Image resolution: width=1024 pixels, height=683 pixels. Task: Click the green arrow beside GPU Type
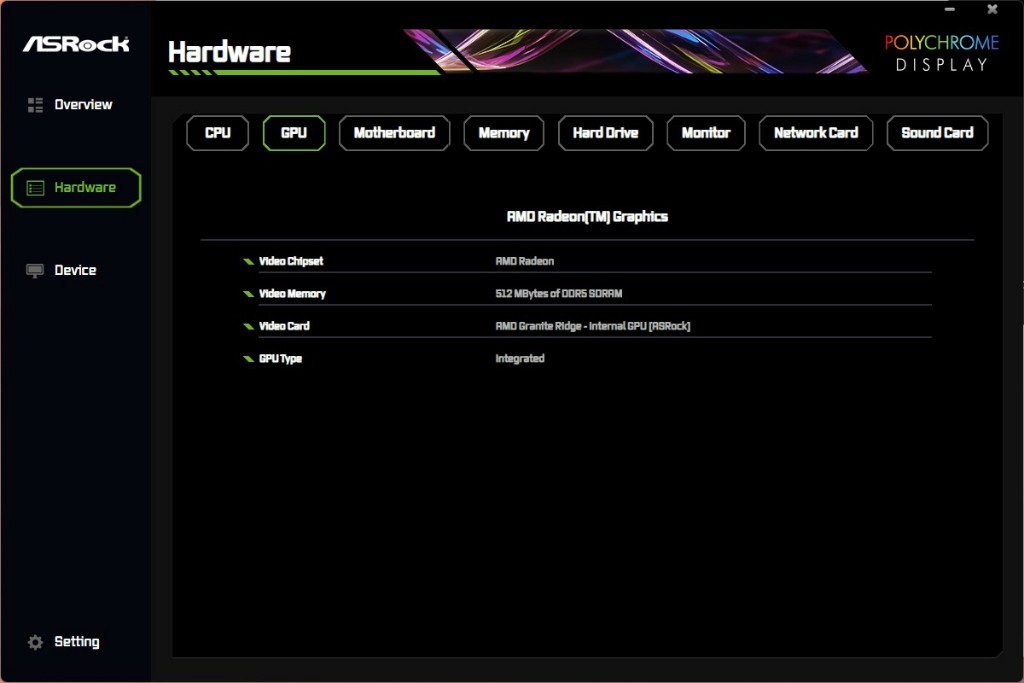coord(248,359)
